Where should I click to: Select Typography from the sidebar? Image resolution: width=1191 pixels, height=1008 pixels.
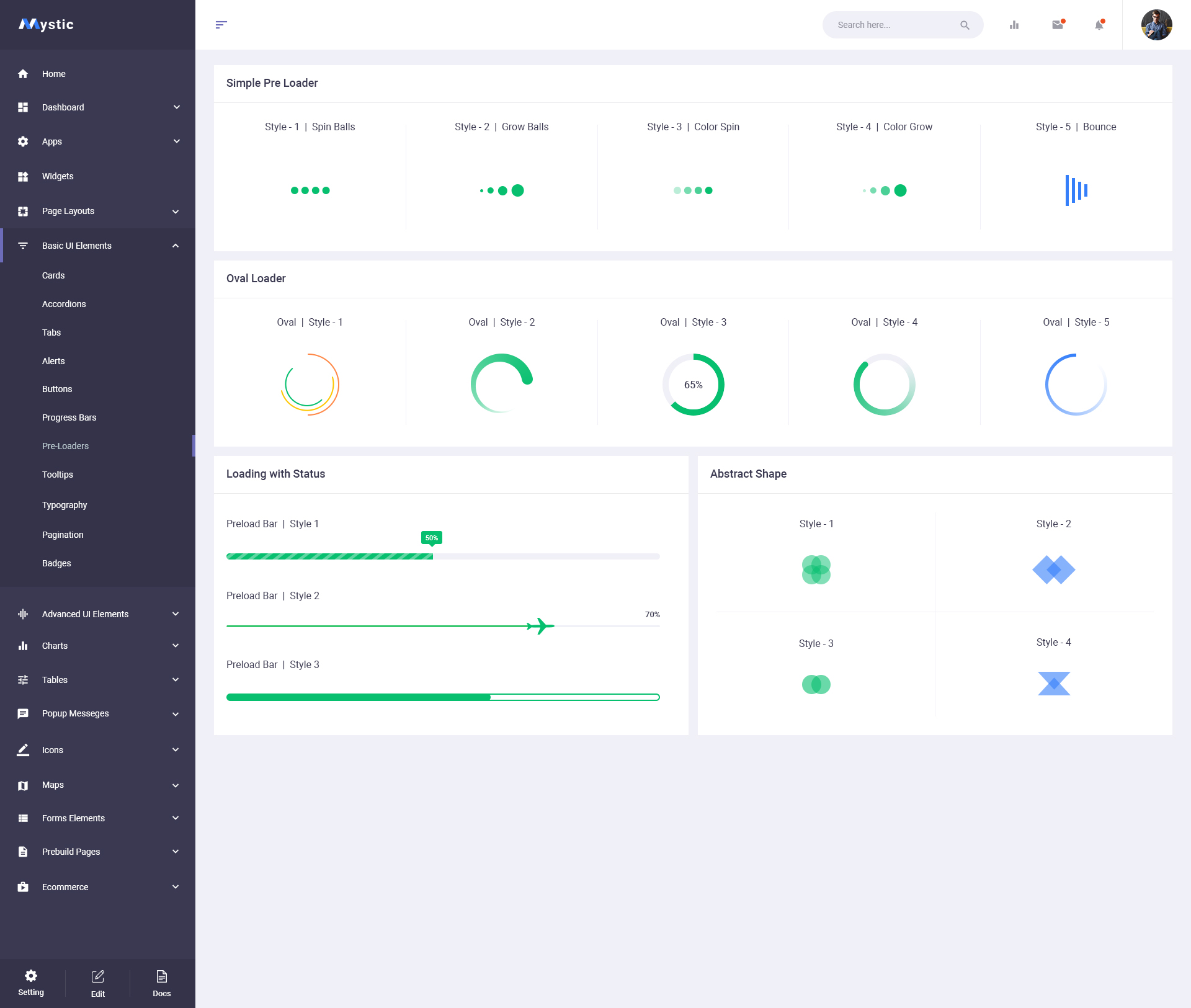pos(65,505)
